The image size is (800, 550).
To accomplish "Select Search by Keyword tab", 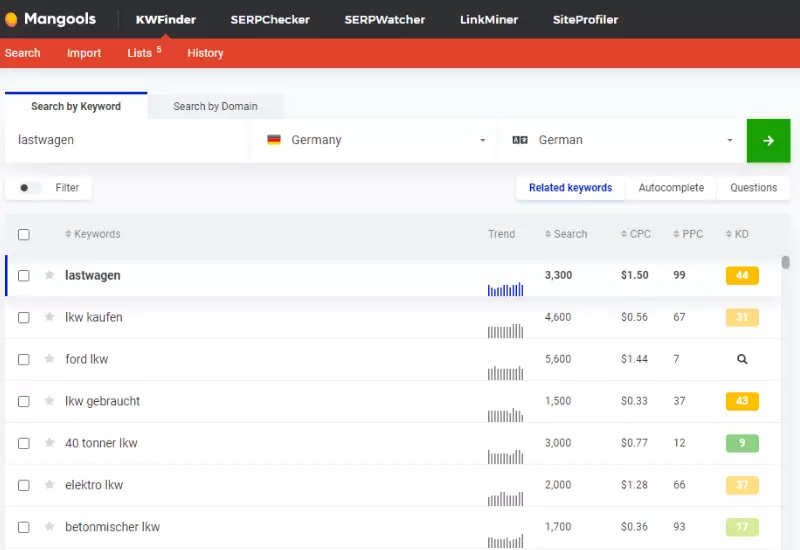I will click(x=76, y=106).
